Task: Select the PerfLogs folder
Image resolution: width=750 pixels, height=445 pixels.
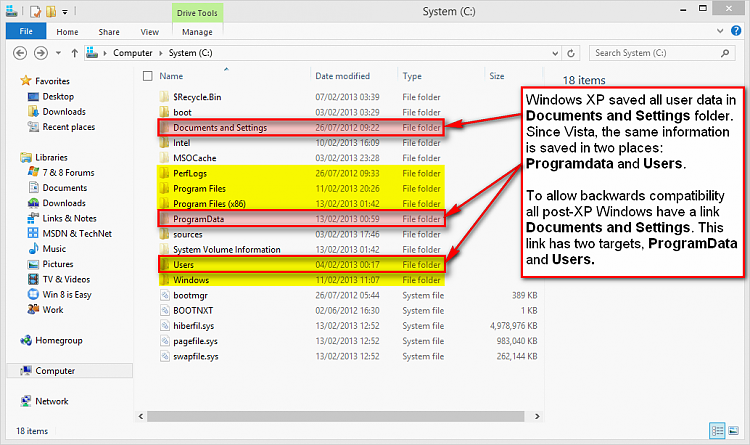Action: coord(301,173)
